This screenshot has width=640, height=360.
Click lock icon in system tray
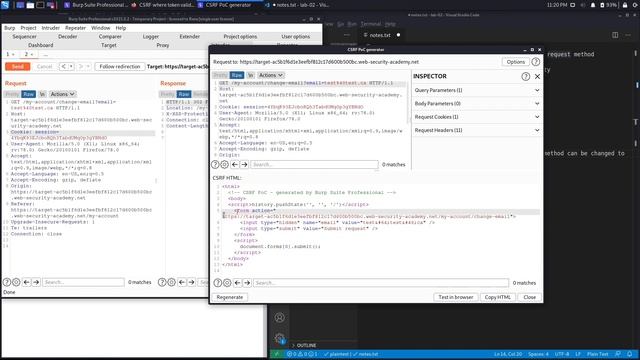pos(625,5)
